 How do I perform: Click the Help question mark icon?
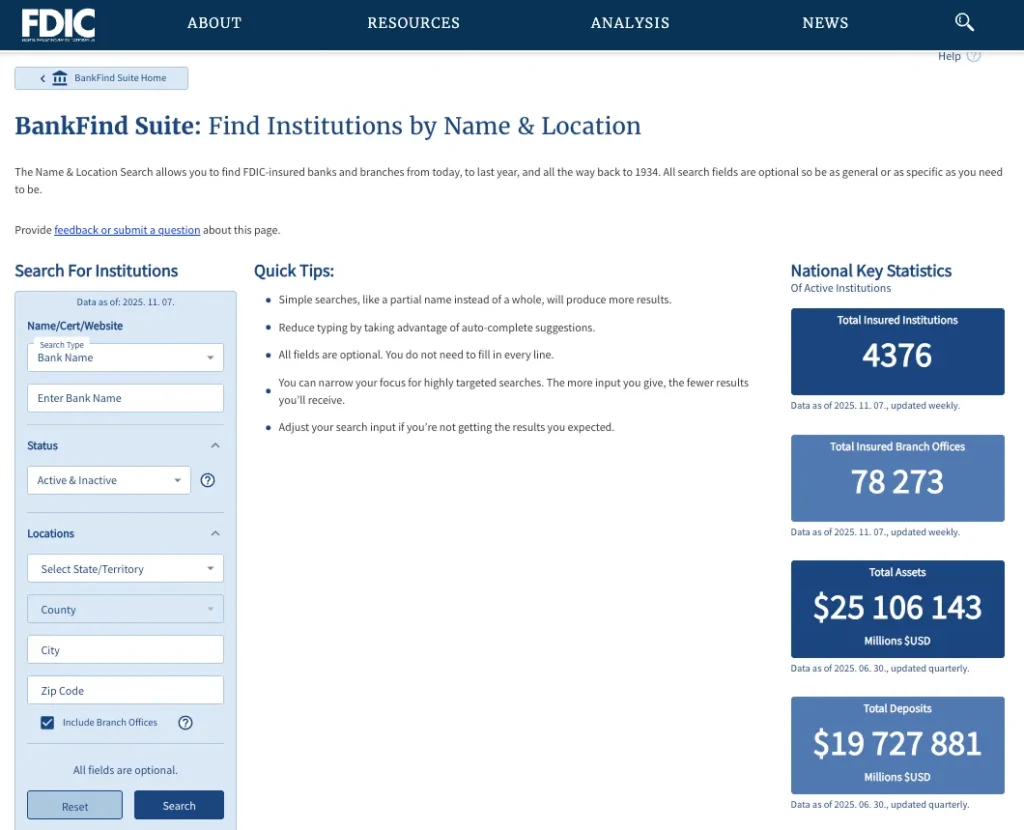click(x=973, y=56)
